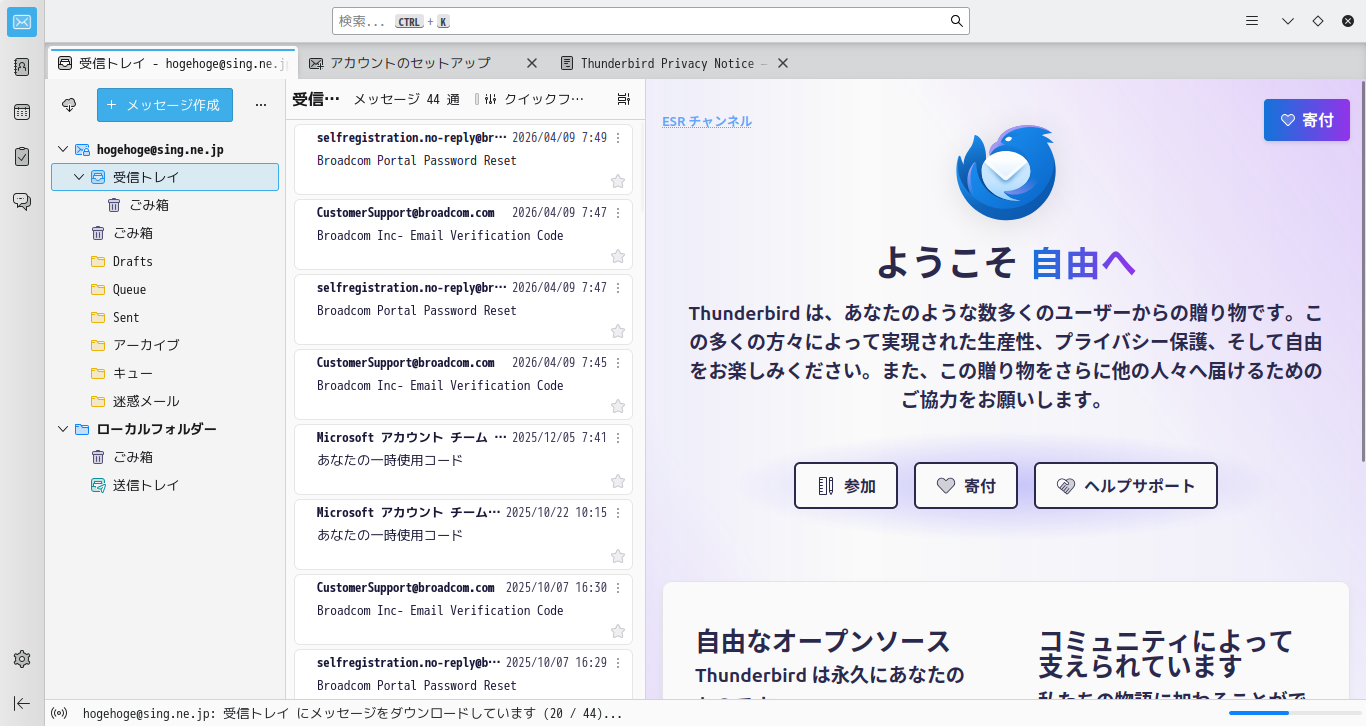The height and width of the screenshot is (726, 1366).
Task: Collapse the ローカルフォルダー tree
Action: point(63,429)
